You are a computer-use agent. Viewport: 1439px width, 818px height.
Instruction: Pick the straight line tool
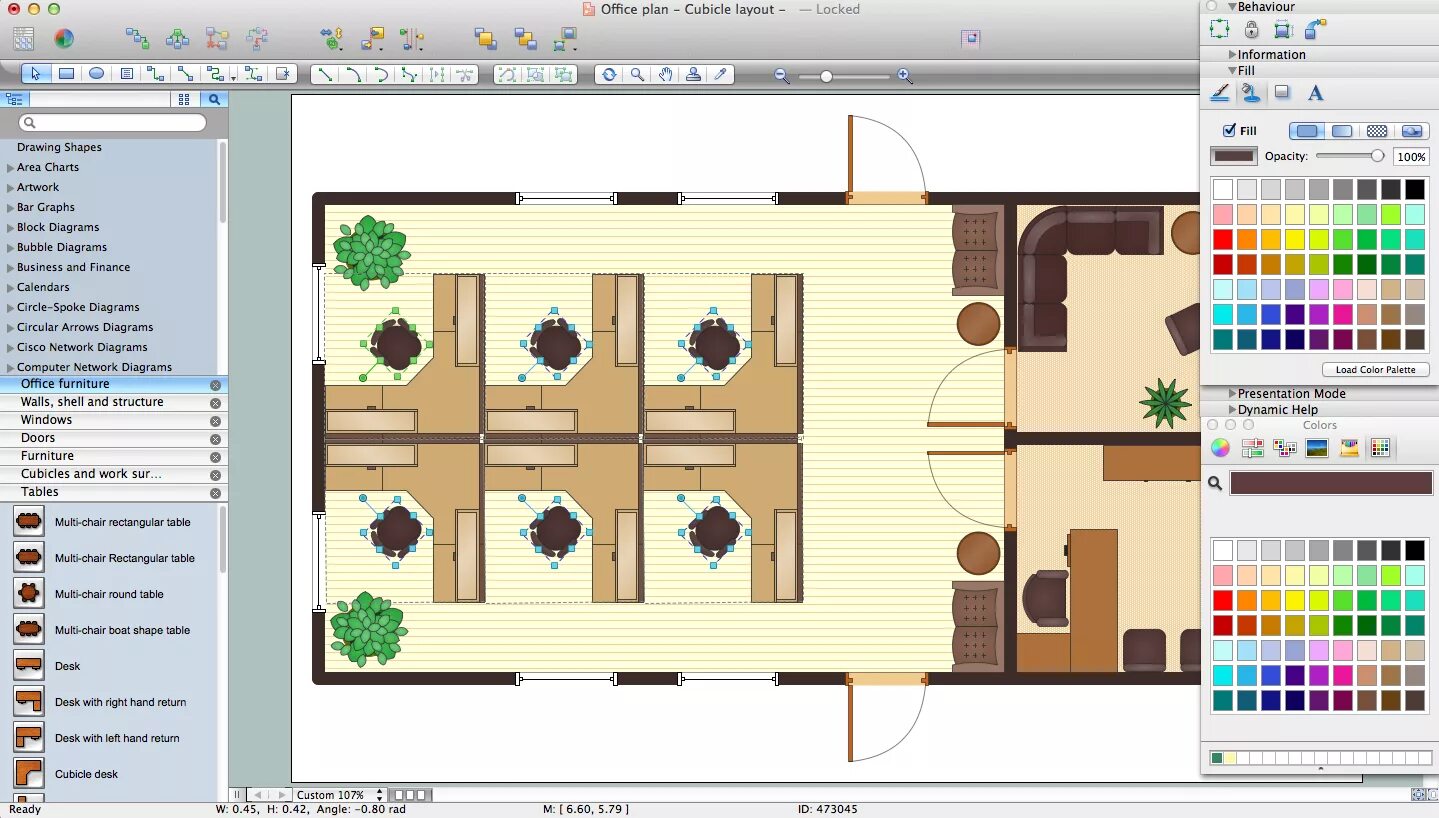pyautogui.click(x=324, y=74)
